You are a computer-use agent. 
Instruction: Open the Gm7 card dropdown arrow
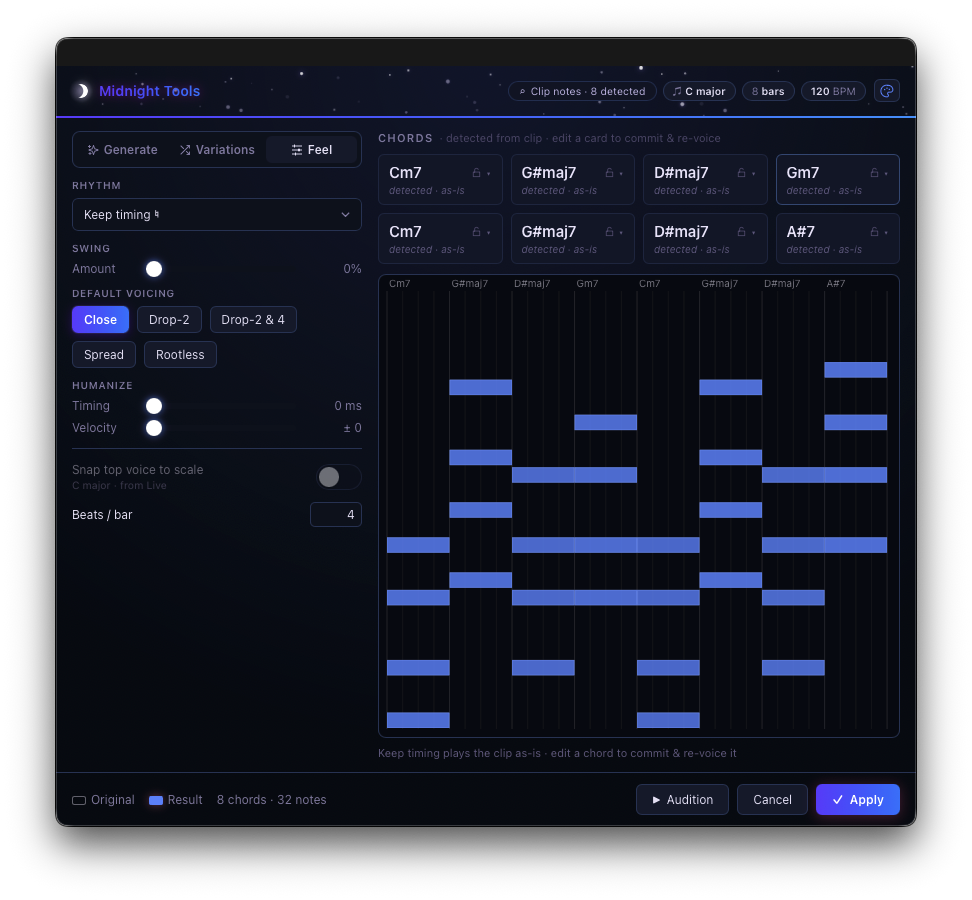(886, 174)
